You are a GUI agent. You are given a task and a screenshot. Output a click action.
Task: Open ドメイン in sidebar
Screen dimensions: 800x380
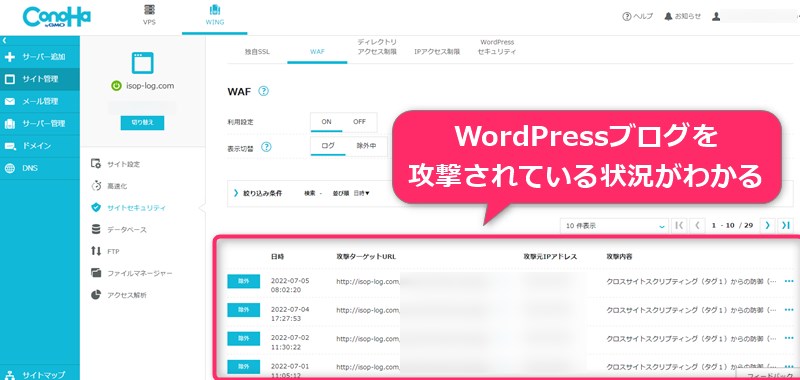40,146
